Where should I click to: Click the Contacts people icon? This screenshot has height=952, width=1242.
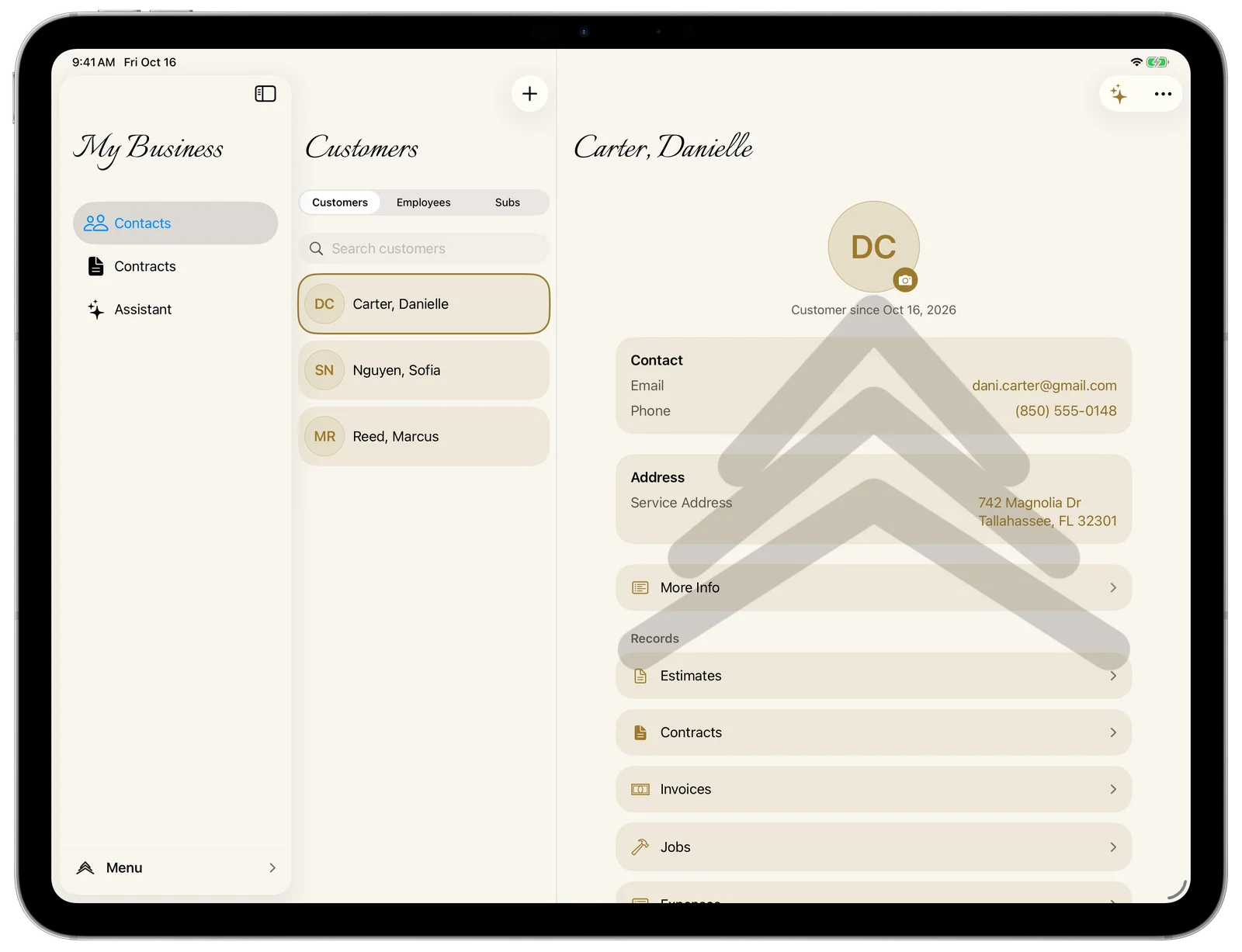[95, 223]
